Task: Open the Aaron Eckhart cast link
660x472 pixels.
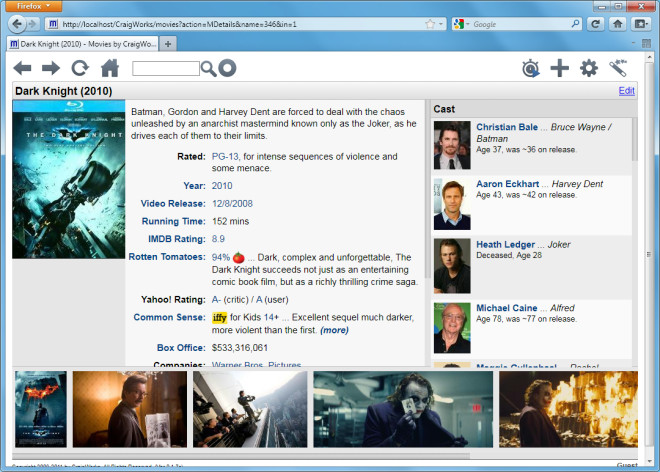Action: pyautogui.click(x=507, y=184)
